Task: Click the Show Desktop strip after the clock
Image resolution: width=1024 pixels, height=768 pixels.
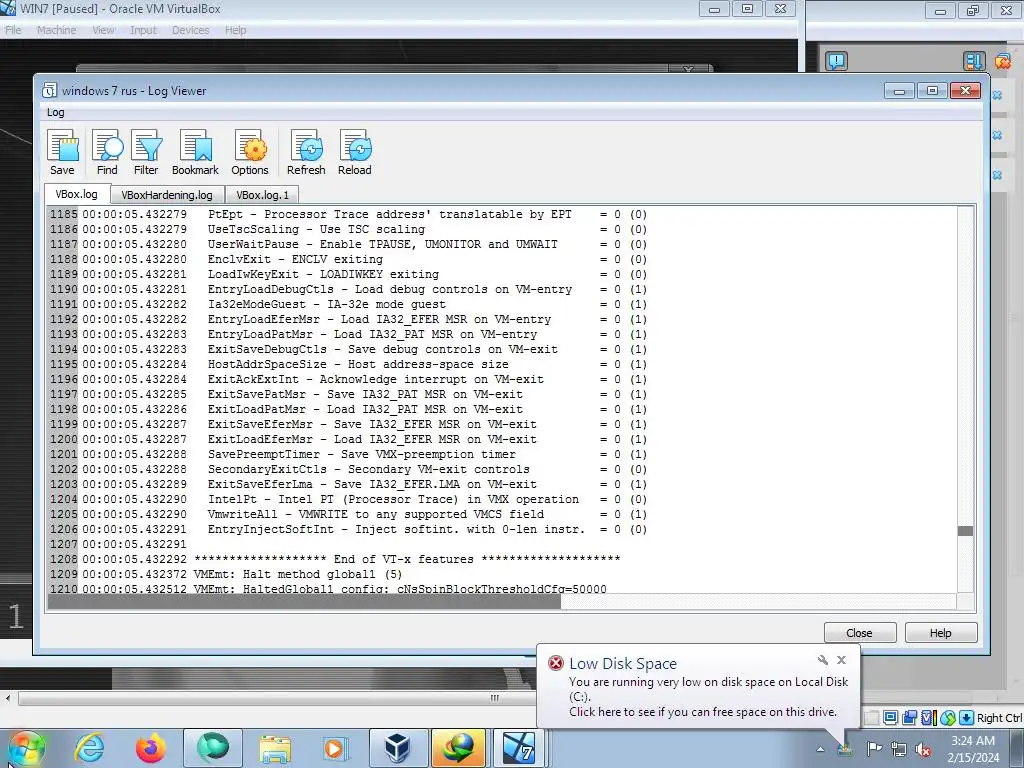Action: (x=1017, y=748)
